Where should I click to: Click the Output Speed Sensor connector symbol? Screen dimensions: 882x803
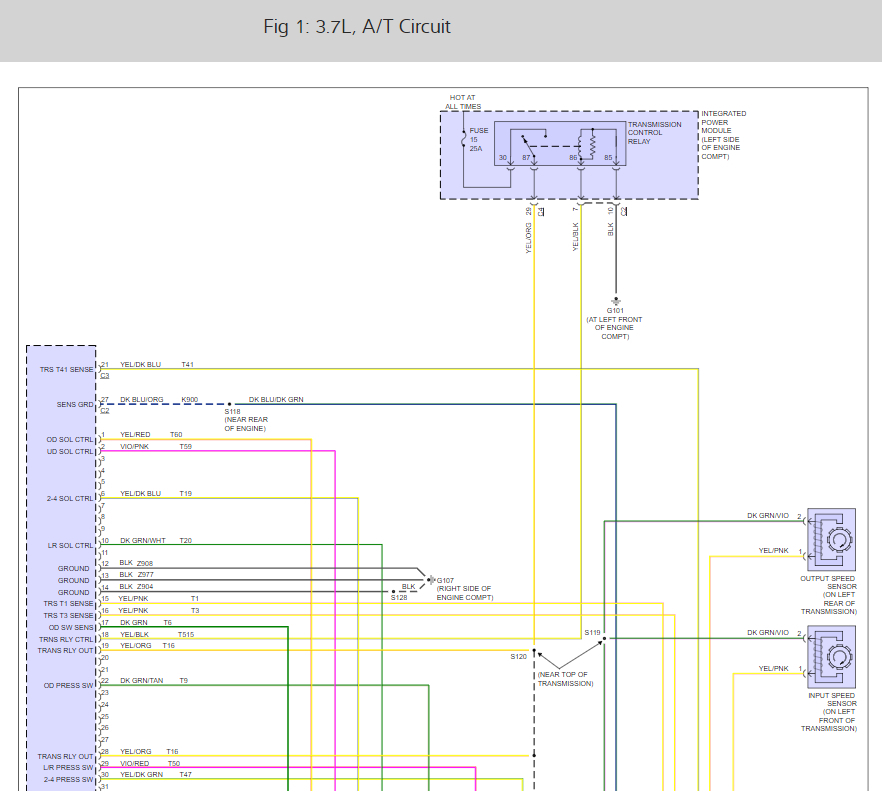coord(832,539)
